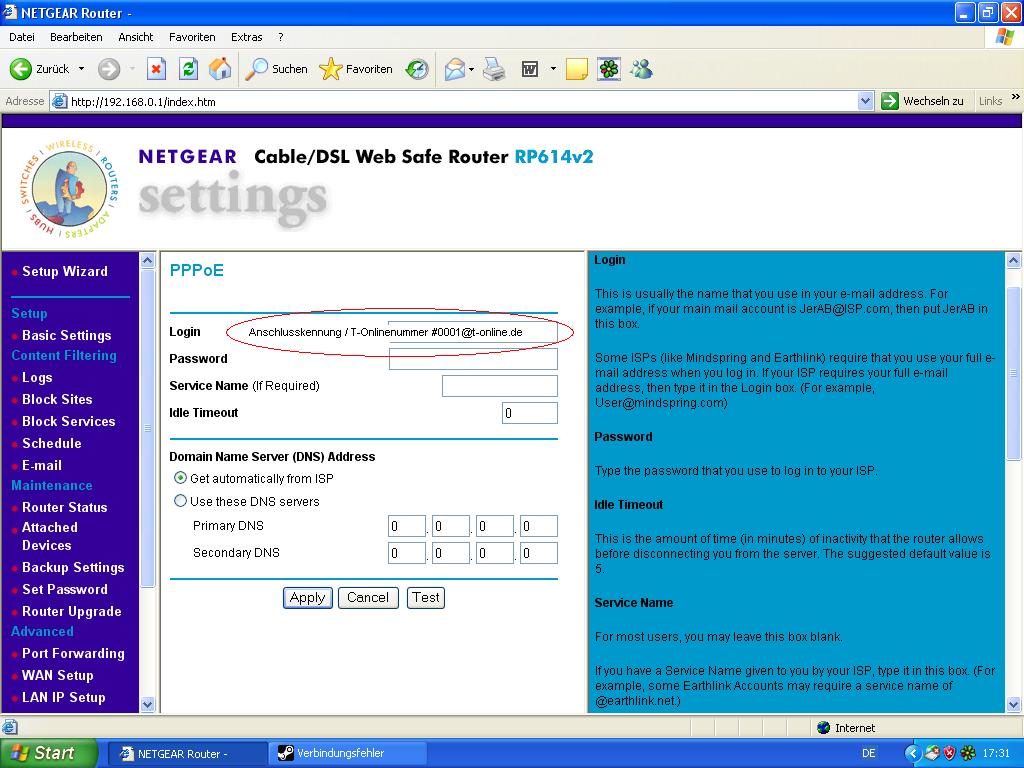
Task: Open the media/history round icon in toolbar
Action: coord(417,69)
